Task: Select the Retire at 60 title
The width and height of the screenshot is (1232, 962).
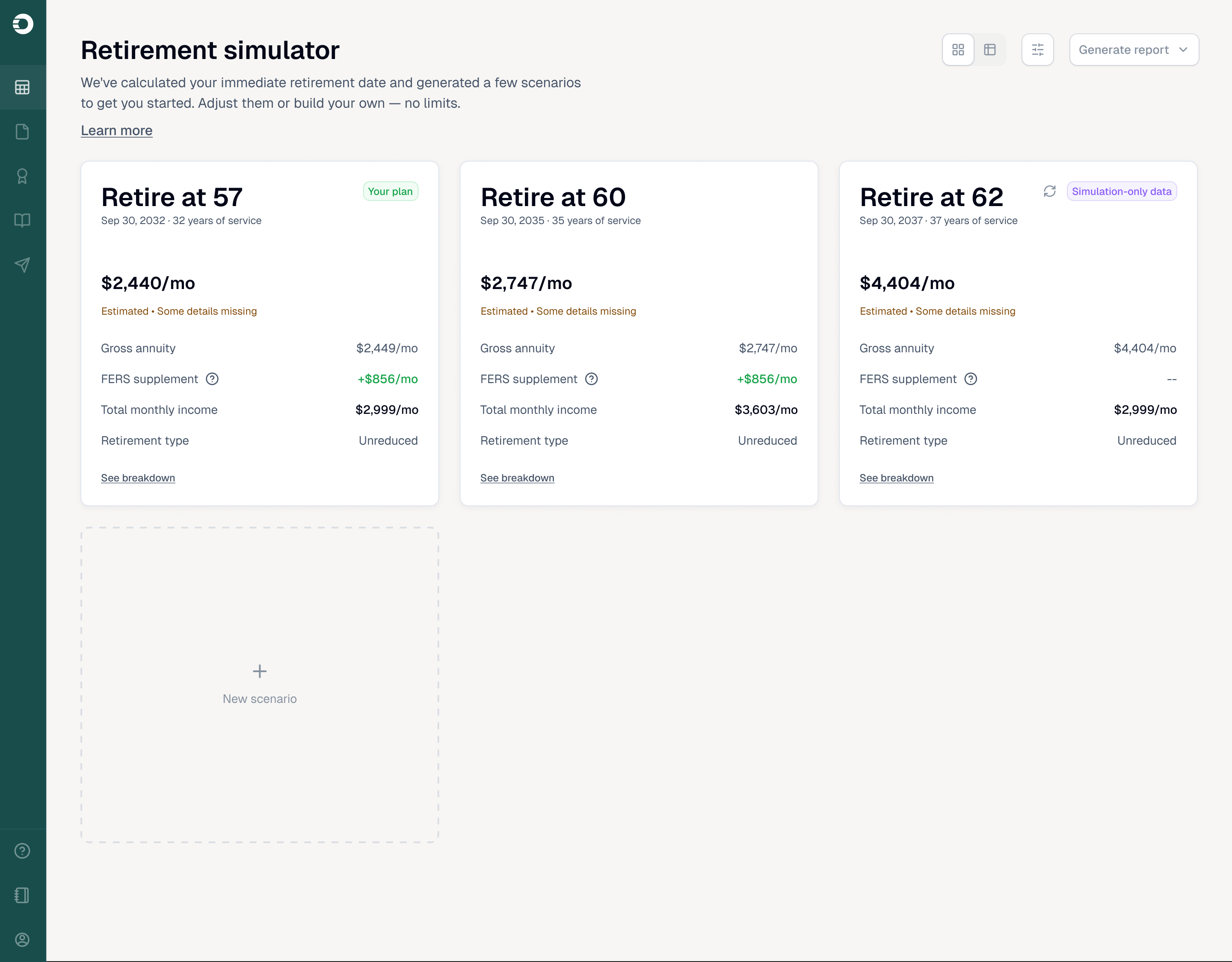Action: (553, 197)
